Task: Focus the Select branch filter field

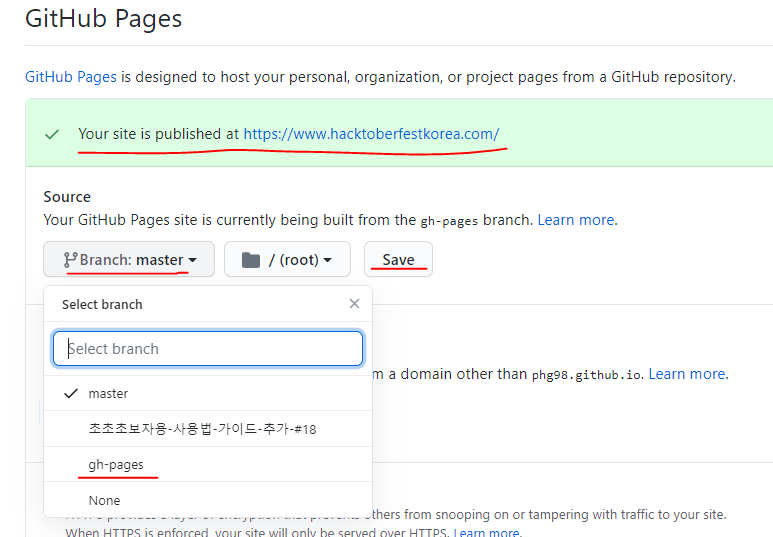Action: [x=208, y=349]
